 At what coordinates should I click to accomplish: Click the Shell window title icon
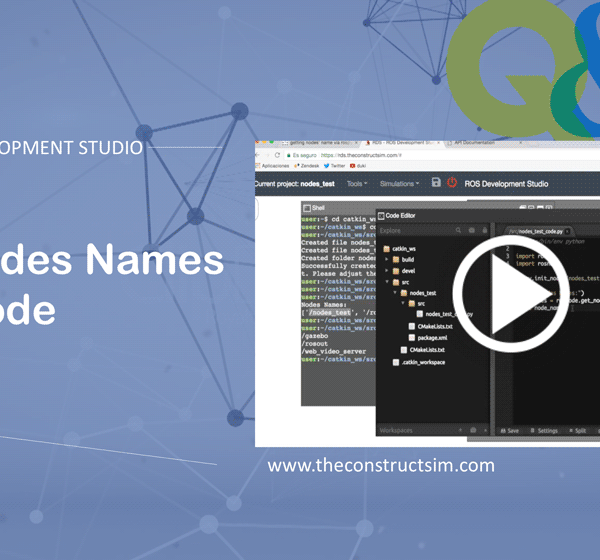(x=307, y=208)
